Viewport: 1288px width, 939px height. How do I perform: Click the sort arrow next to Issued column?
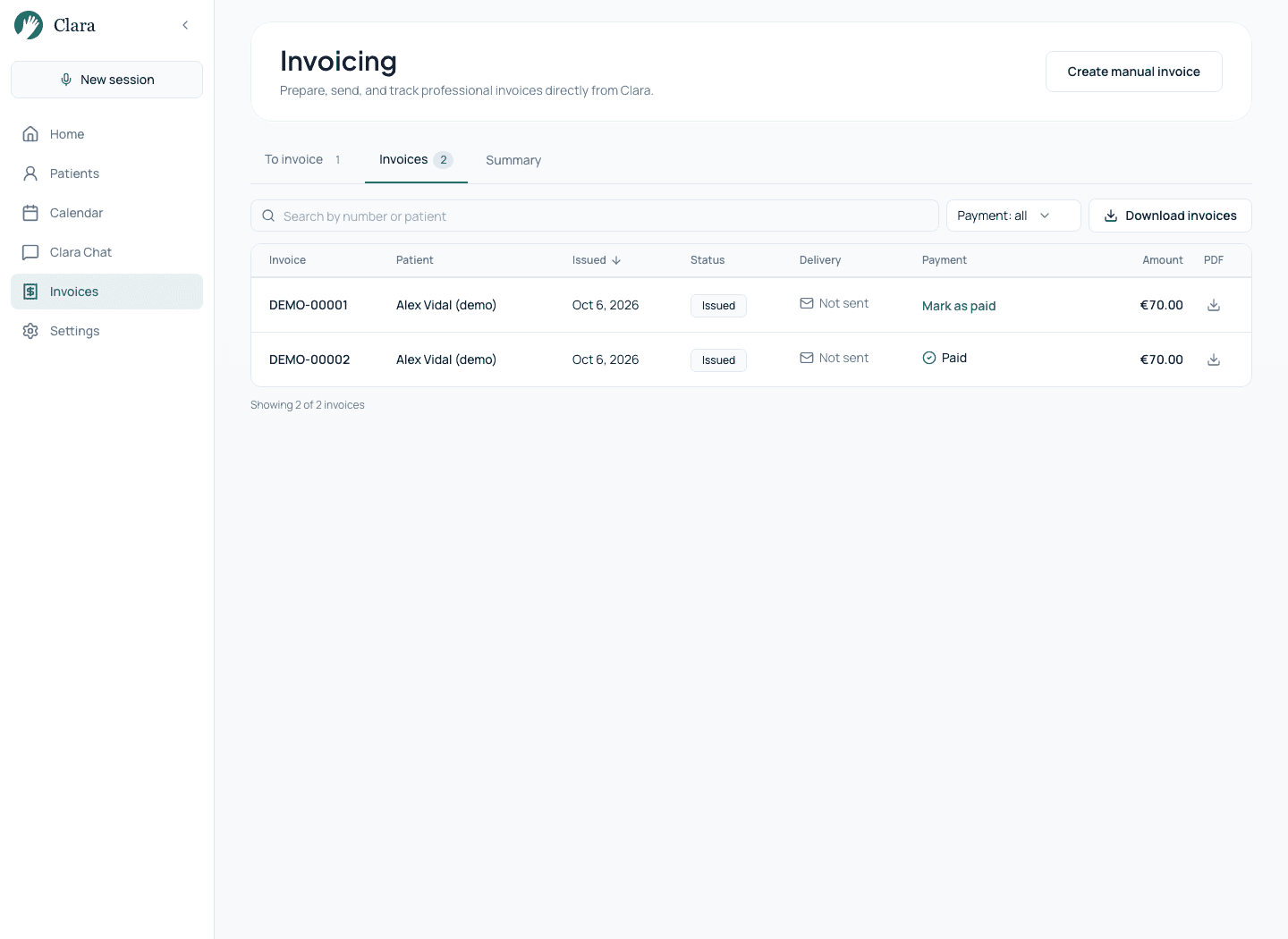point(616,260)
